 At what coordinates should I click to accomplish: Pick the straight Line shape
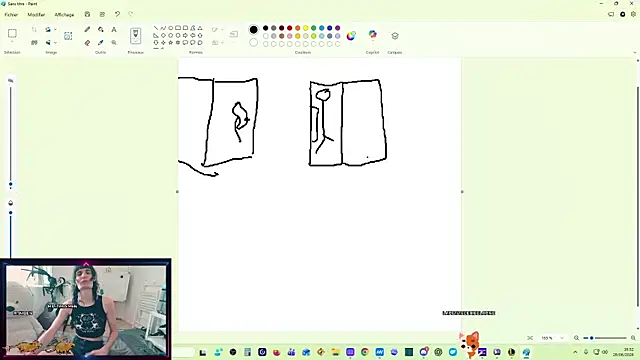(x=156, y=28)
